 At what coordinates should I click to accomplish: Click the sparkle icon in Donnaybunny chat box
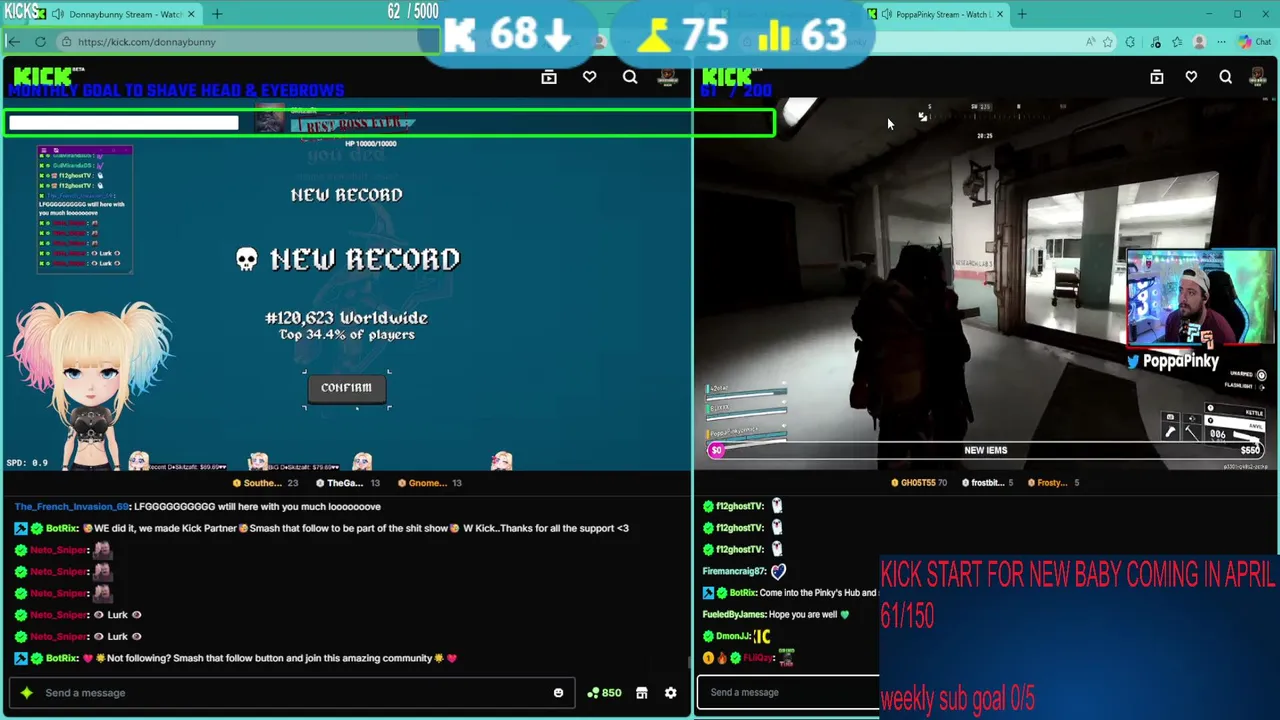(x=27, y=692)
